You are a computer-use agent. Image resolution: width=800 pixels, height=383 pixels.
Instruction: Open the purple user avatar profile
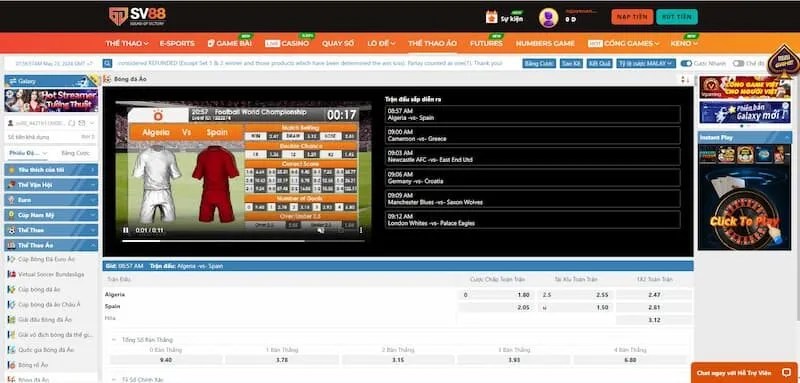(x=548, y=18)
